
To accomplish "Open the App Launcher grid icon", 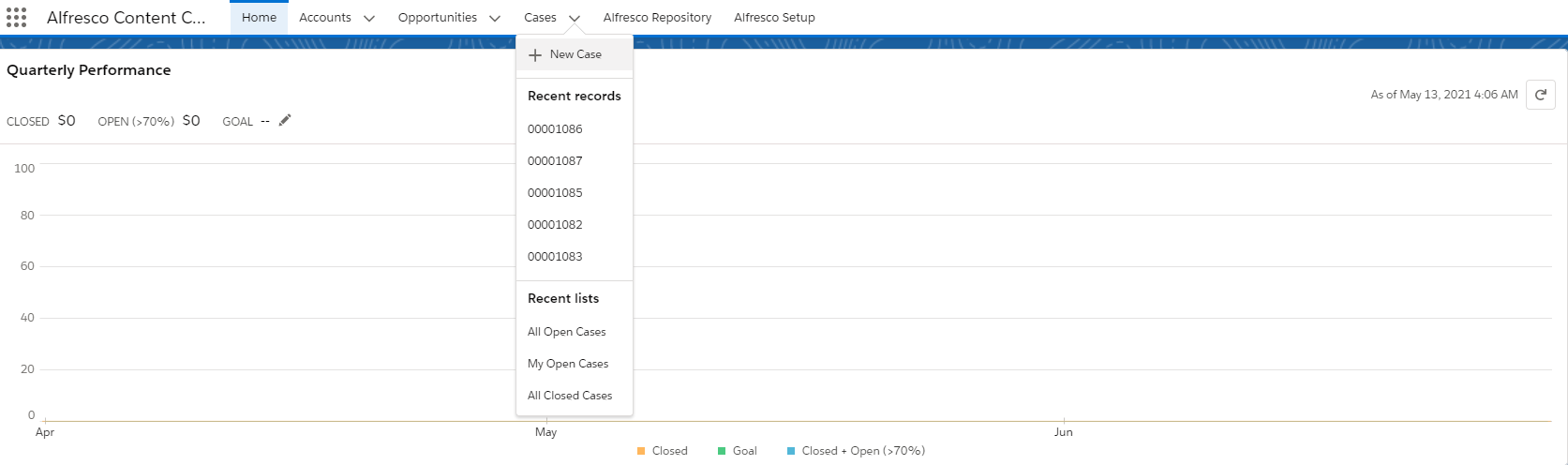I will (x=16, y=18).
